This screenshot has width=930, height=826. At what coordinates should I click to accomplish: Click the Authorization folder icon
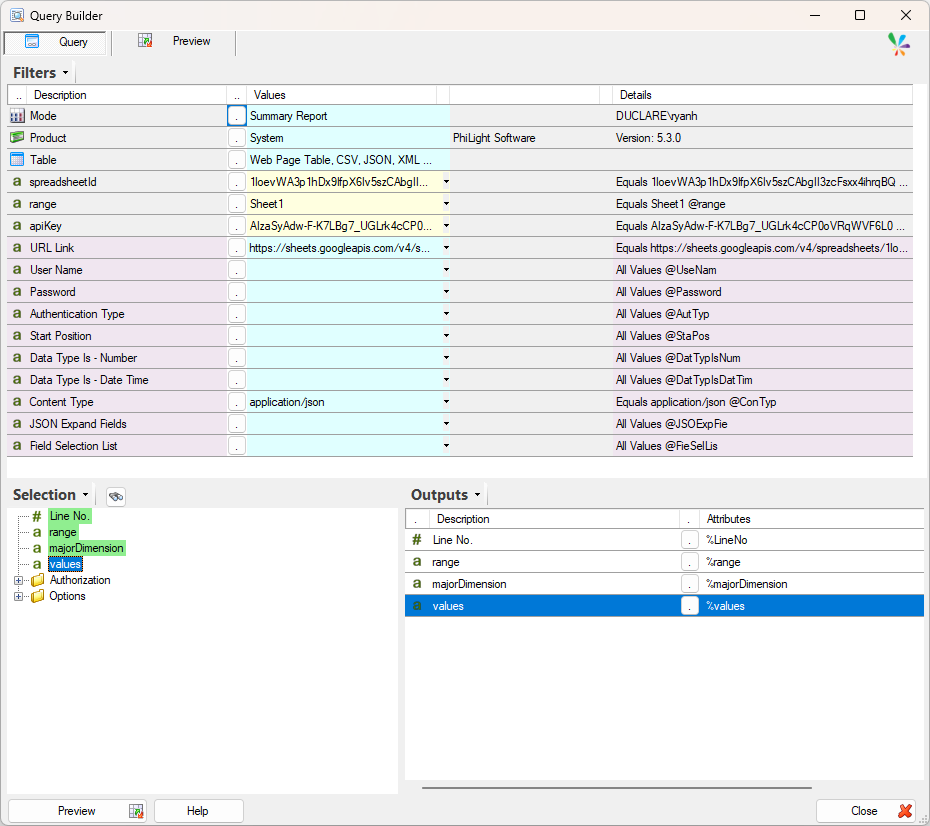(37, 580)
